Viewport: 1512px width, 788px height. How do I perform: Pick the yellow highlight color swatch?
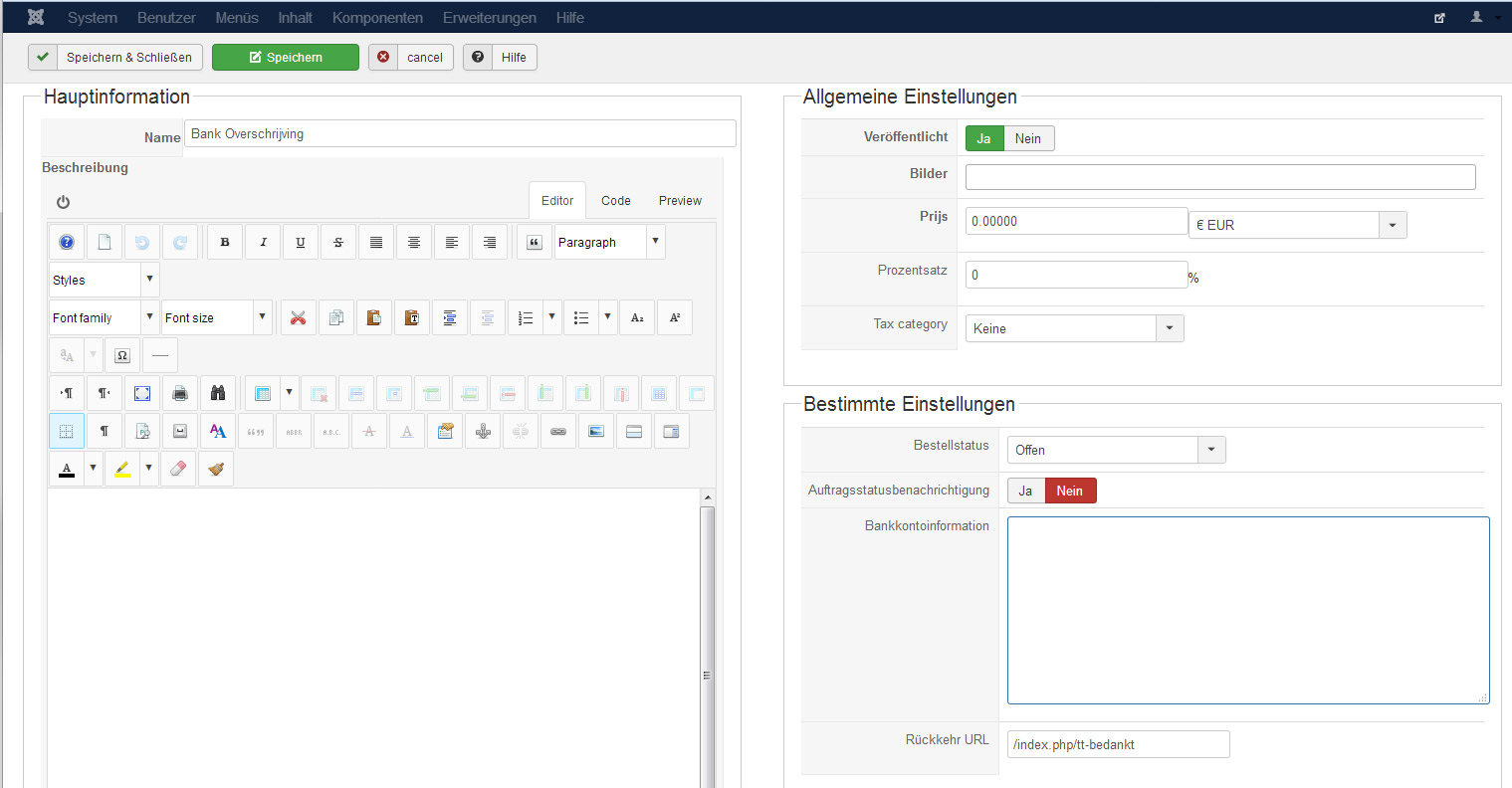[122, 469]
